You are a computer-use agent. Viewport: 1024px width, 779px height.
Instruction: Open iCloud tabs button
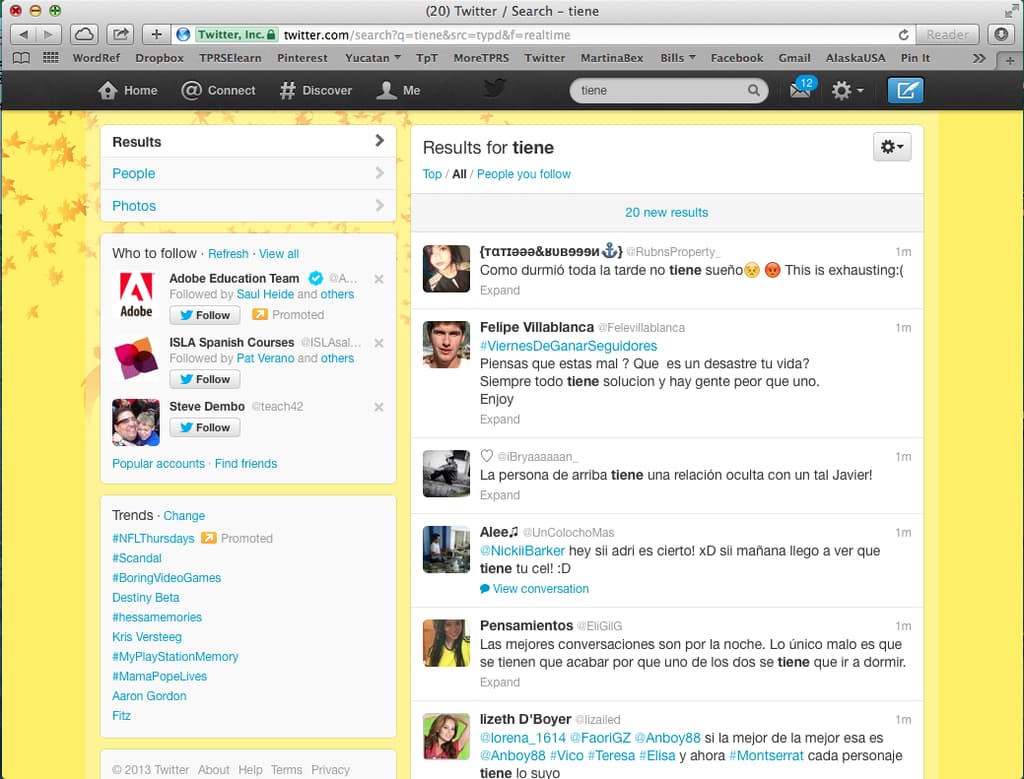click(x=85, y=35)
